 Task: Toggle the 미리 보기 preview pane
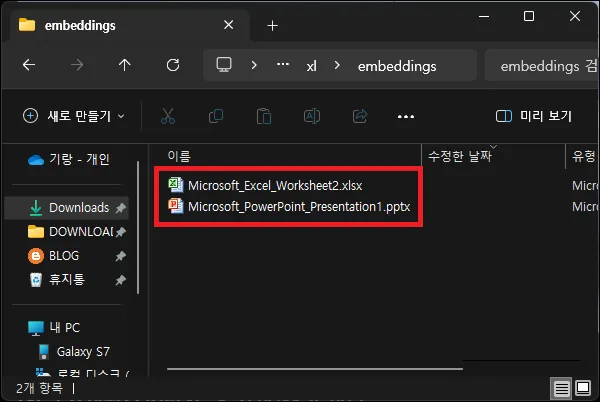[x=533, y=116]
